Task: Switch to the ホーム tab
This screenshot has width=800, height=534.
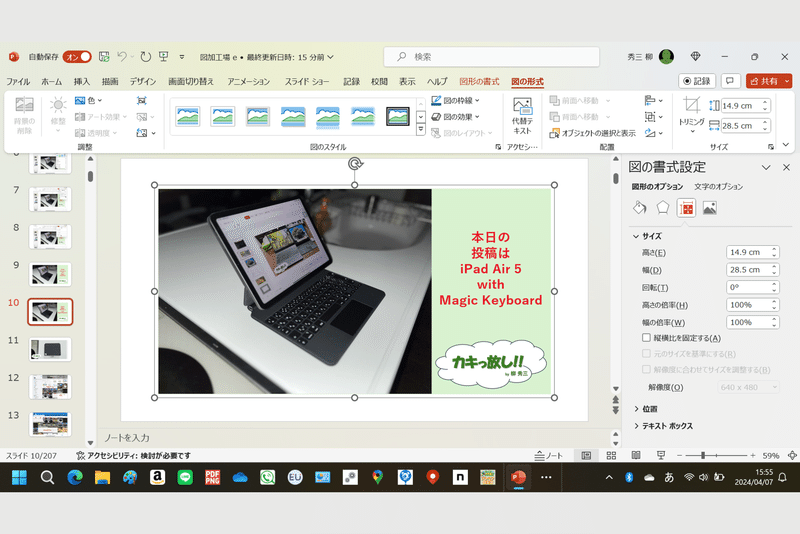Action: [x=52, y=82]
